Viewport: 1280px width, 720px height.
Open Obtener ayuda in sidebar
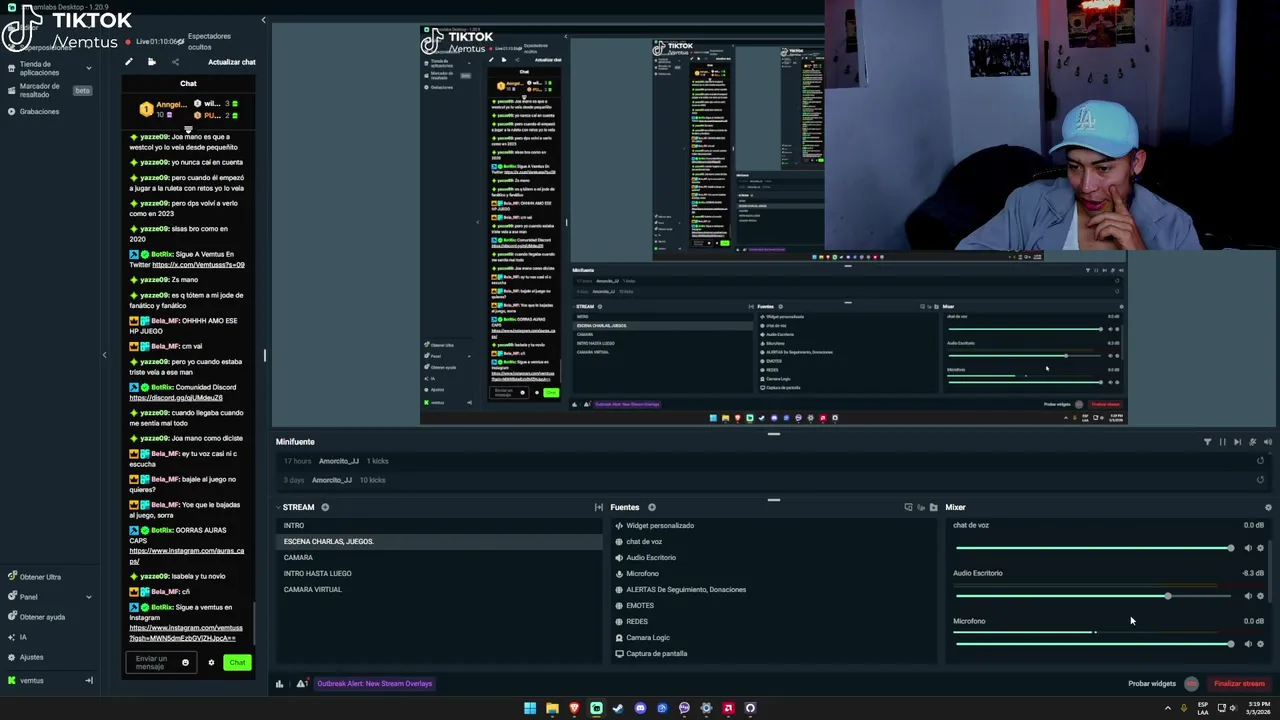coord(42,617)
